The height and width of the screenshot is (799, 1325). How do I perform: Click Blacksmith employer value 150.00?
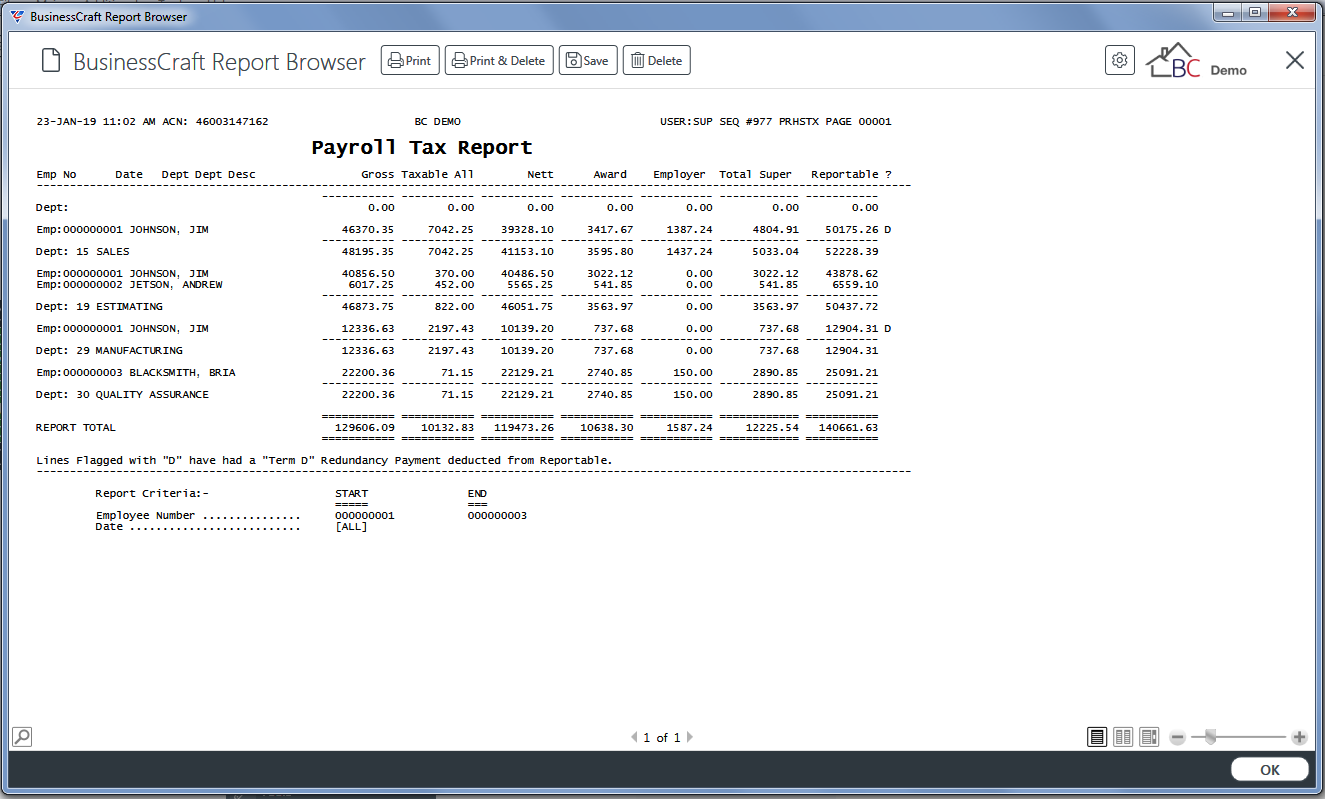693,372
